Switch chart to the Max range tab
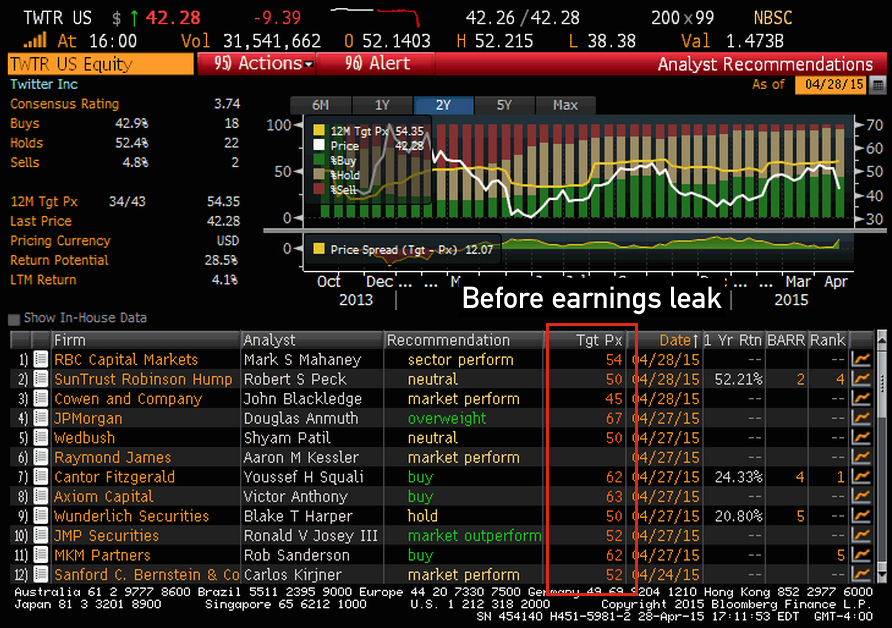This screenshot has width=892, height=628. click(565, 105)
